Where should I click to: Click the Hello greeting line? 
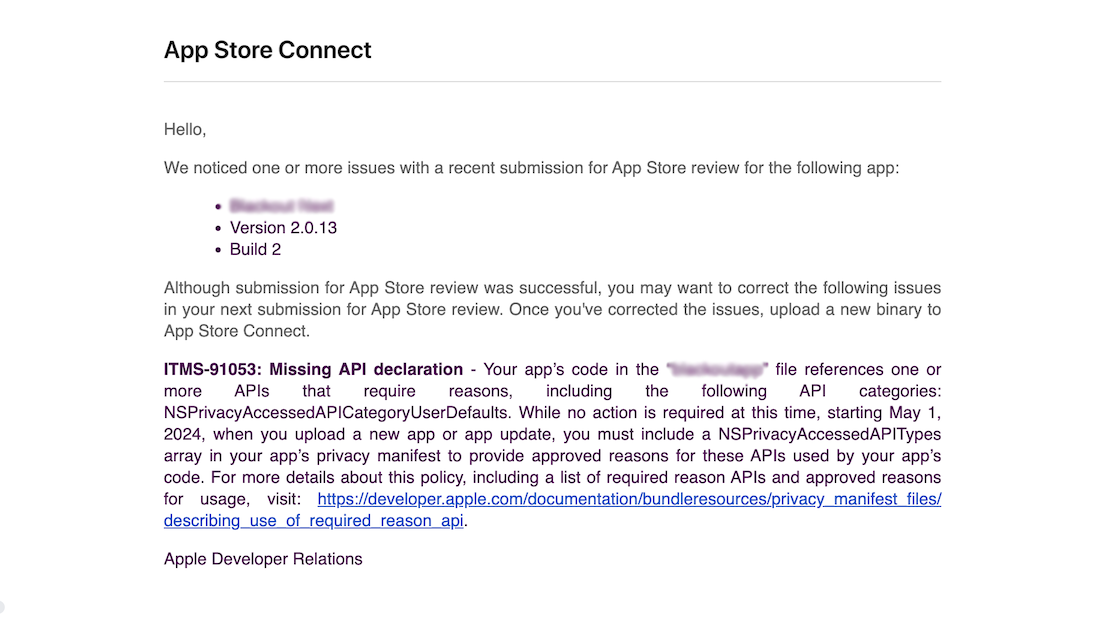pos(185,129)
